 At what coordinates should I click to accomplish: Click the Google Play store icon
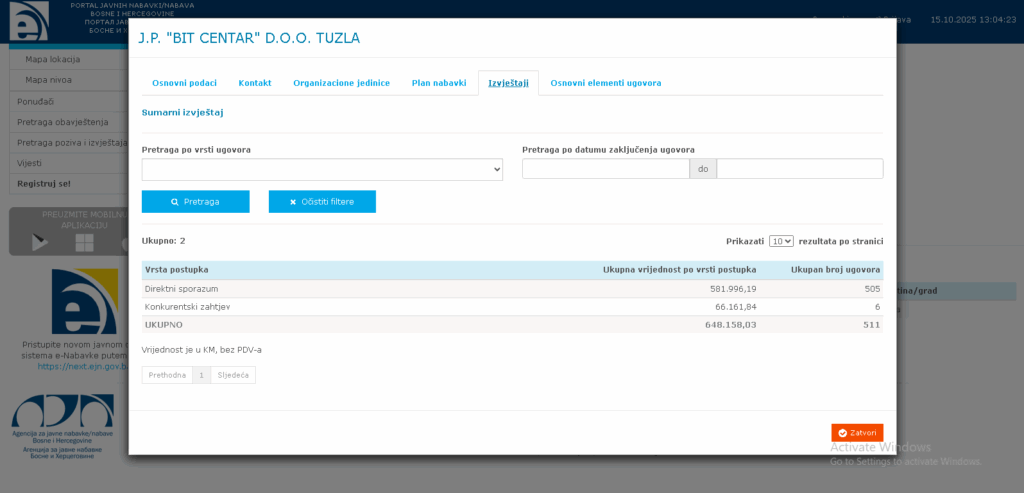[40, 241]
